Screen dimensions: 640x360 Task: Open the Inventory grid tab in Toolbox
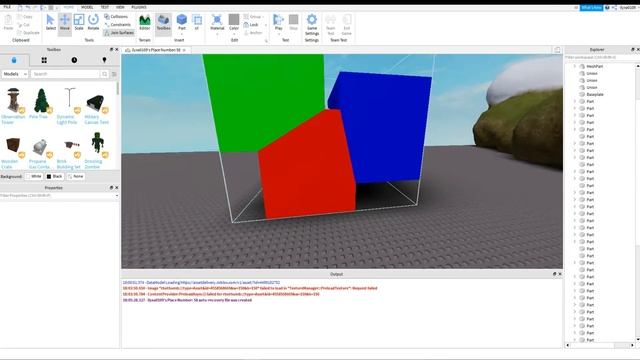point(44,60)
